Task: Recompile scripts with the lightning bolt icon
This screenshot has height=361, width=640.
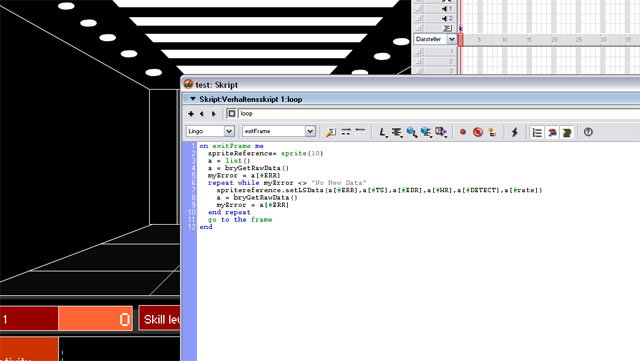Action: click(x=514, y=132)
